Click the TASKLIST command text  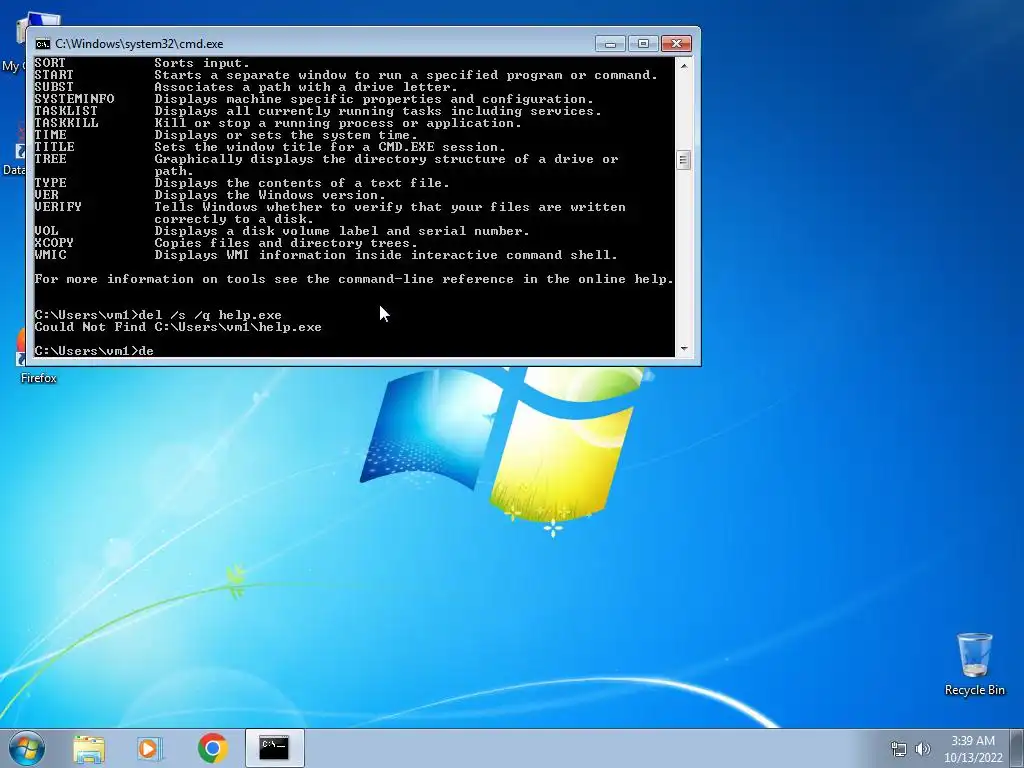(x=66, y=111)
